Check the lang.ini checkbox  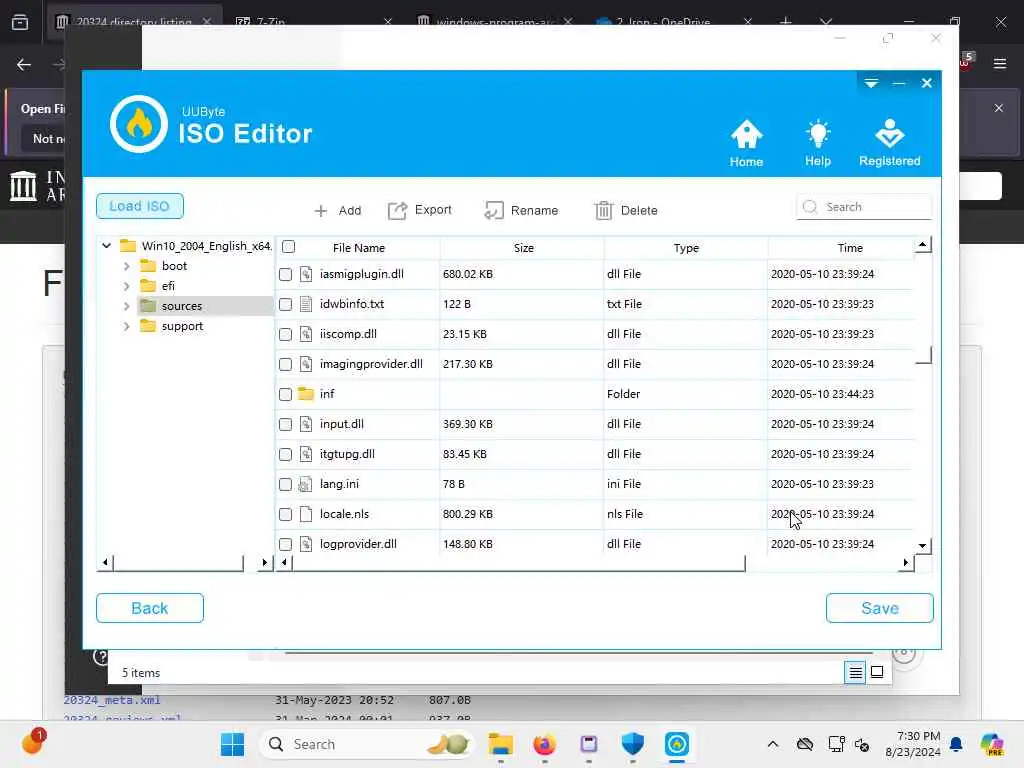[285, 485]
